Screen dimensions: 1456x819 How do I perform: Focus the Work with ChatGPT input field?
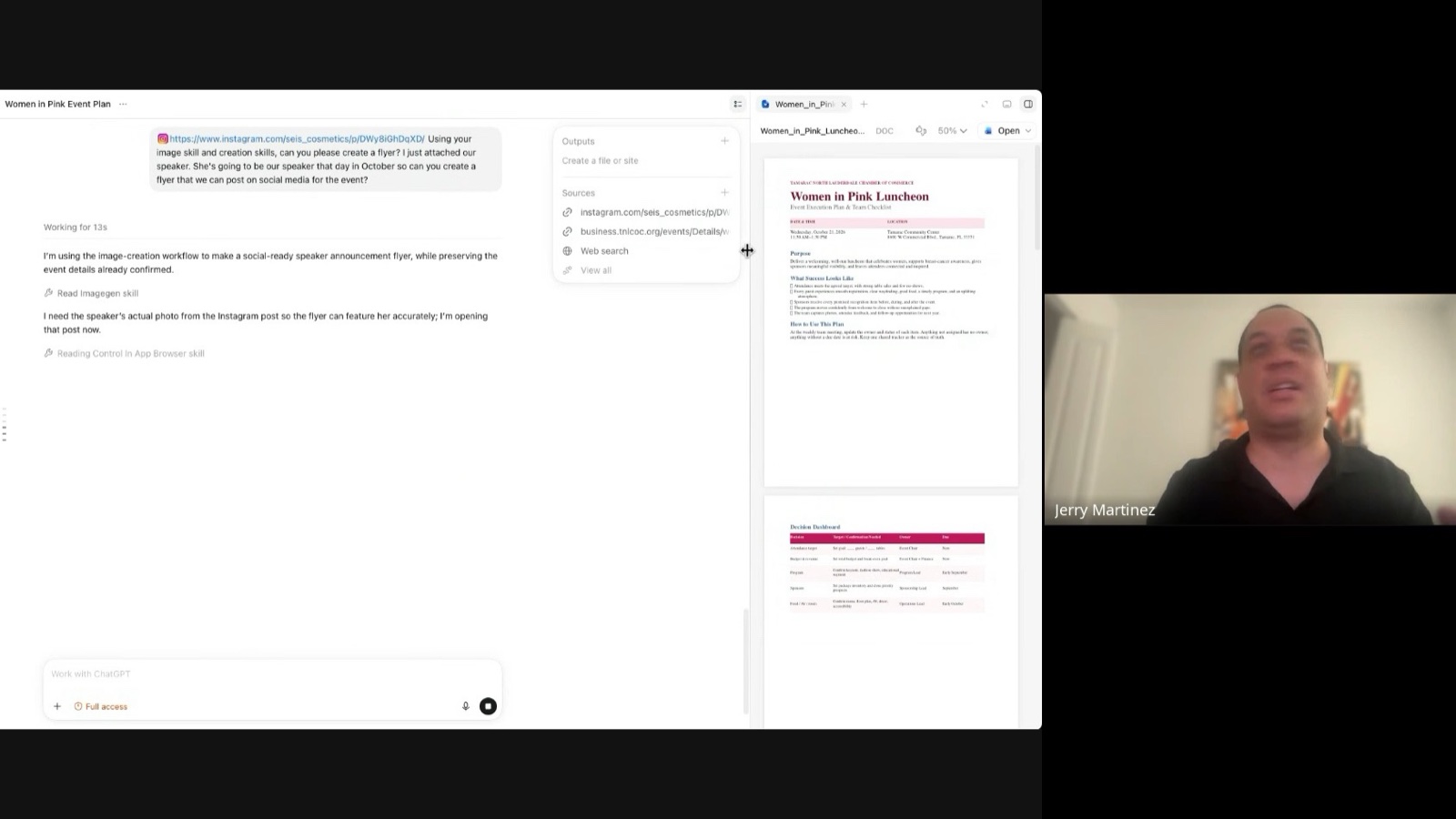272,674
